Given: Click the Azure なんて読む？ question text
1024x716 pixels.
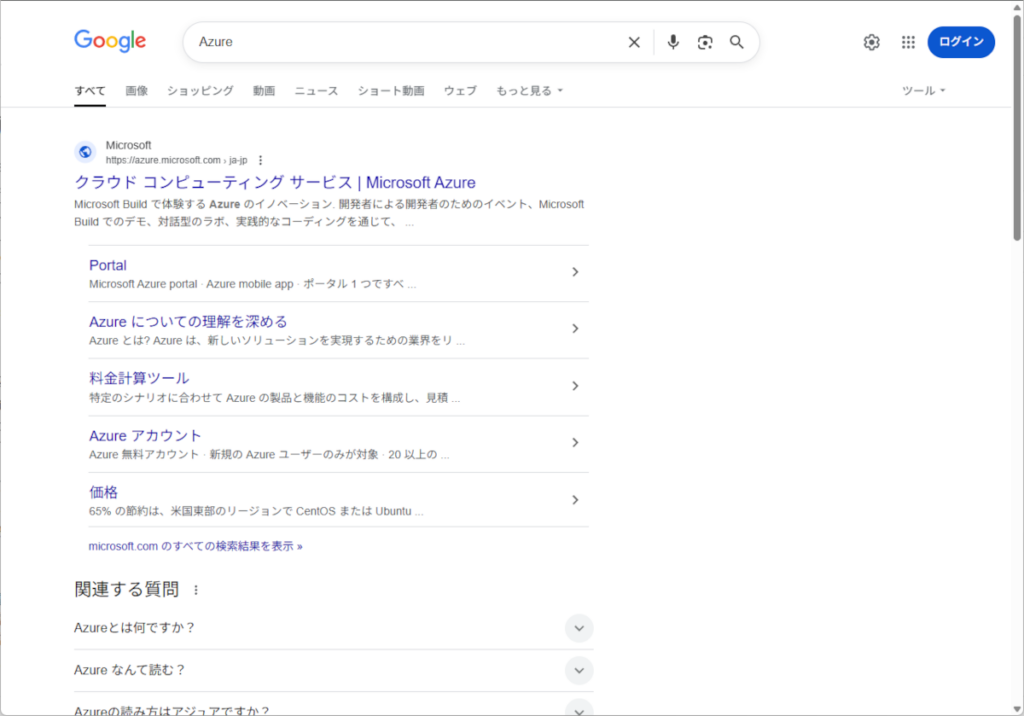Looking at the screenshot, I should (x=129, y=670).
